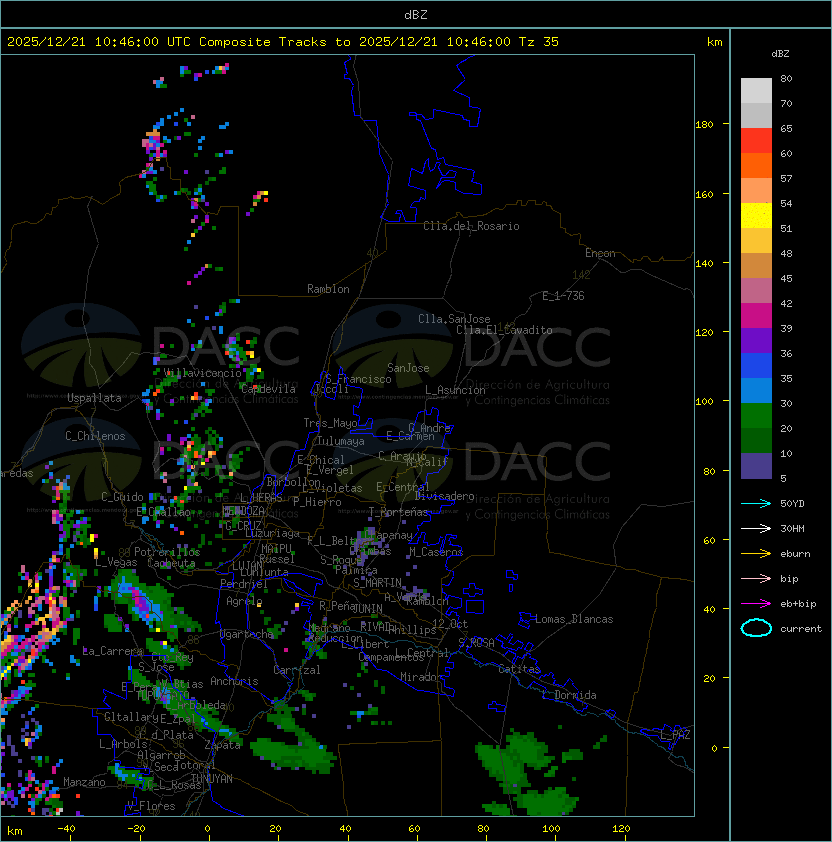Screen dimensions: 832x842
Task: Click the 'C_Guido' map label
Action: point(122,497)
